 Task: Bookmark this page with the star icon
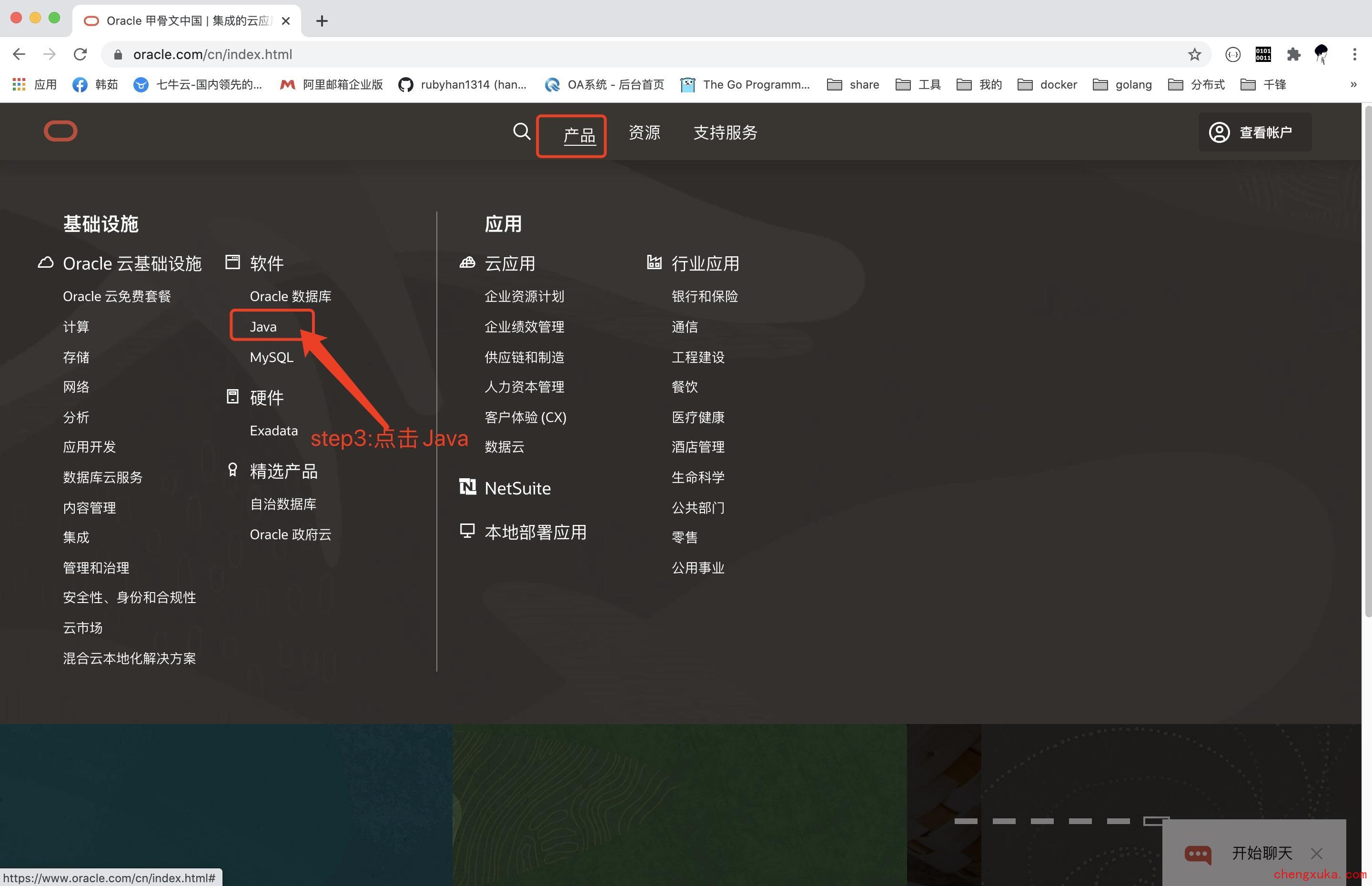[x=1195, y=55]
